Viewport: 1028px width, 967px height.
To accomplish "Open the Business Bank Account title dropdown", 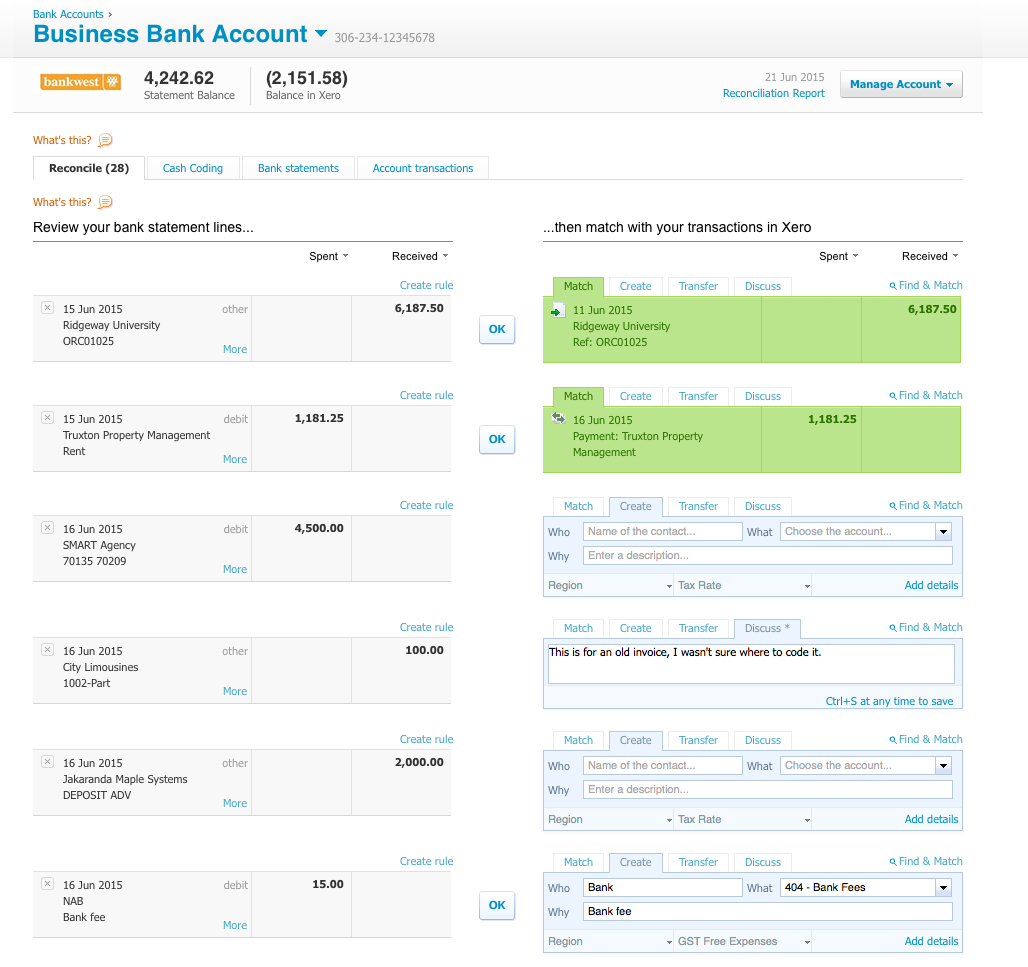I will click(x=321, y=34).
